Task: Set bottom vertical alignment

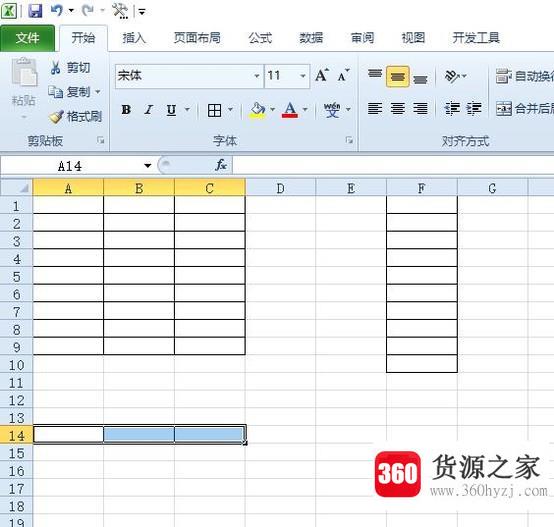Action: tap(420, 78)
